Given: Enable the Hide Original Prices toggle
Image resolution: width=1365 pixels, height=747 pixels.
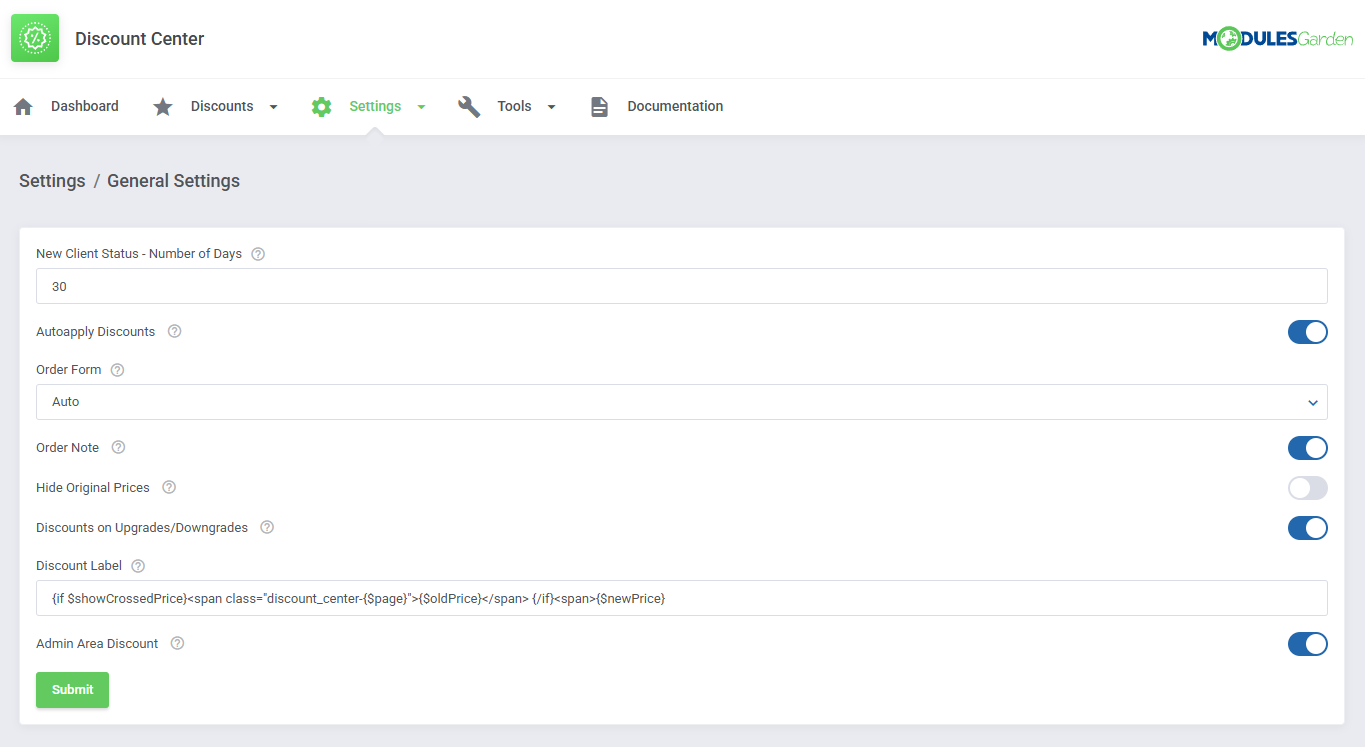Looking at the screenshot, I should (x=1307, y=488).
